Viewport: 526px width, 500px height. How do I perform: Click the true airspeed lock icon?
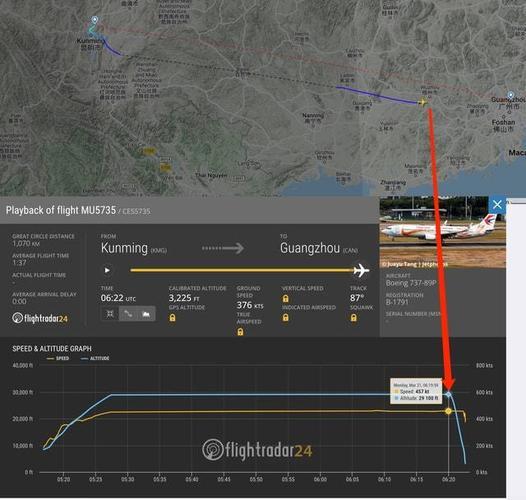(x=240, y=332)
